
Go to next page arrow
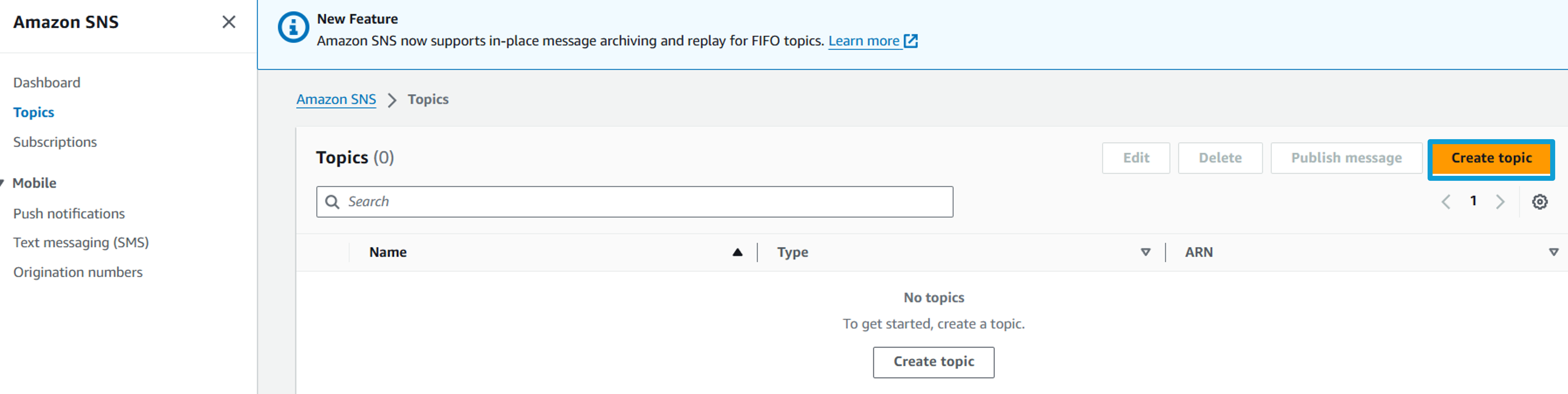(x=1500, y=202)
